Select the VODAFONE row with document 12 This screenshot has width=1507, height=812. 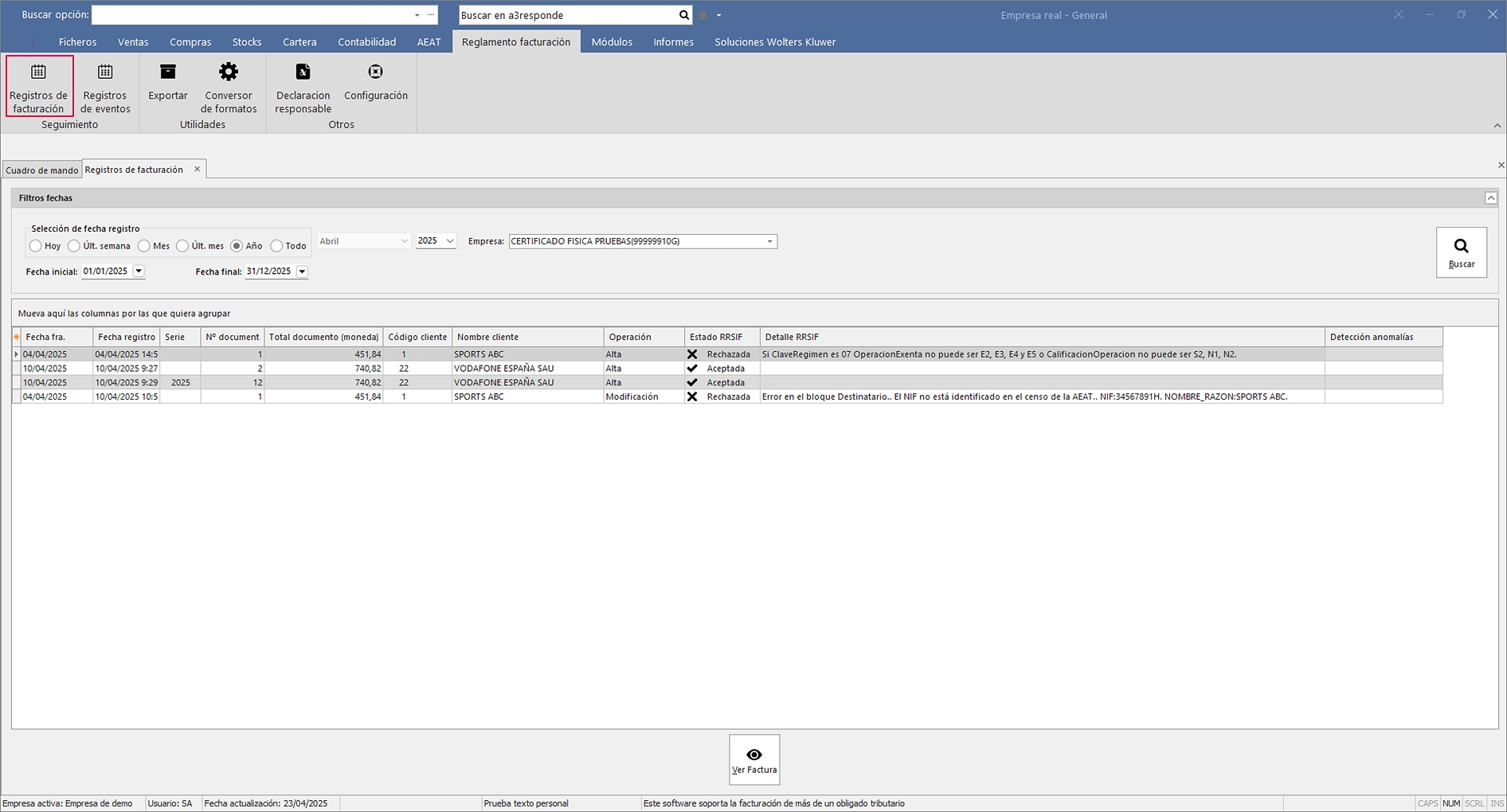[x=727, y=382]
